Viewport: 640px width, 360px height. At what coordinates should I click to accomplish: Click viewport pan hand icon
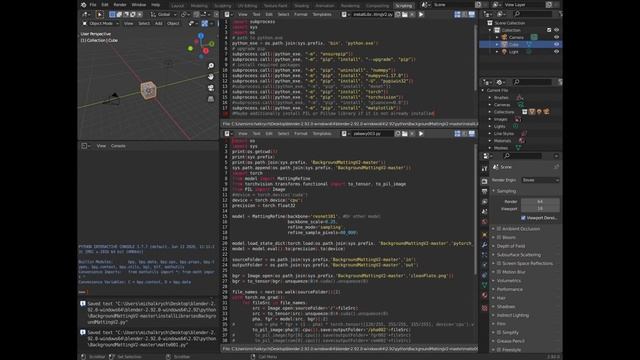(211, 77)
